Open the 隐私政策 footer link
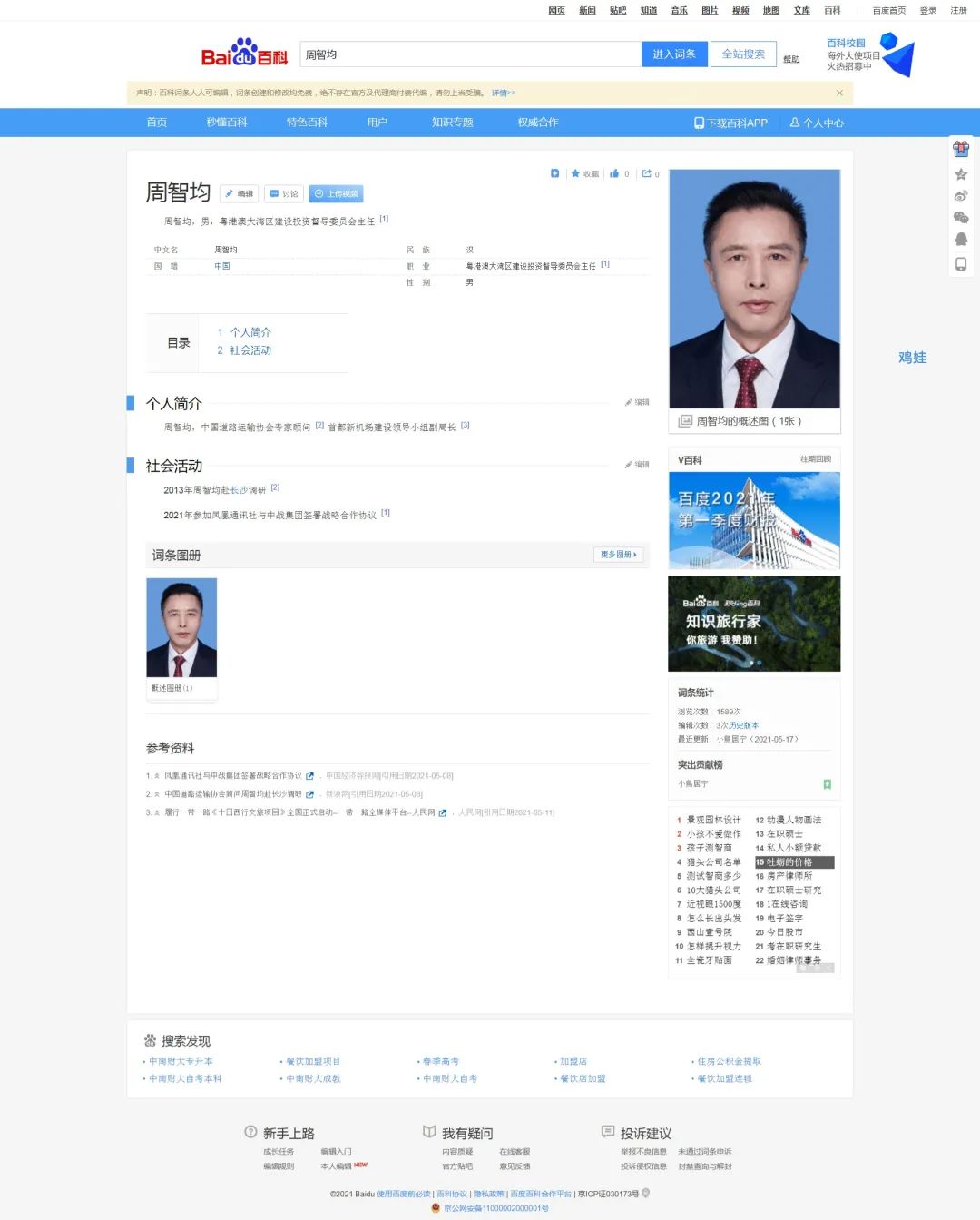This screenshot has height=1220, width=980. coord(488,1194)
